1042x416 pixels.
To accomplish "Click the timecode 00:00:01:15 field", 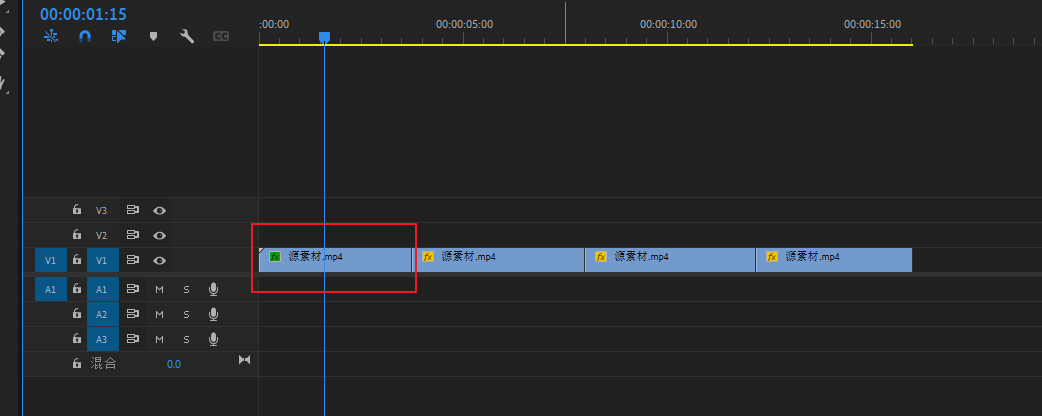I will pyautogui.click(x=83, y=14).
